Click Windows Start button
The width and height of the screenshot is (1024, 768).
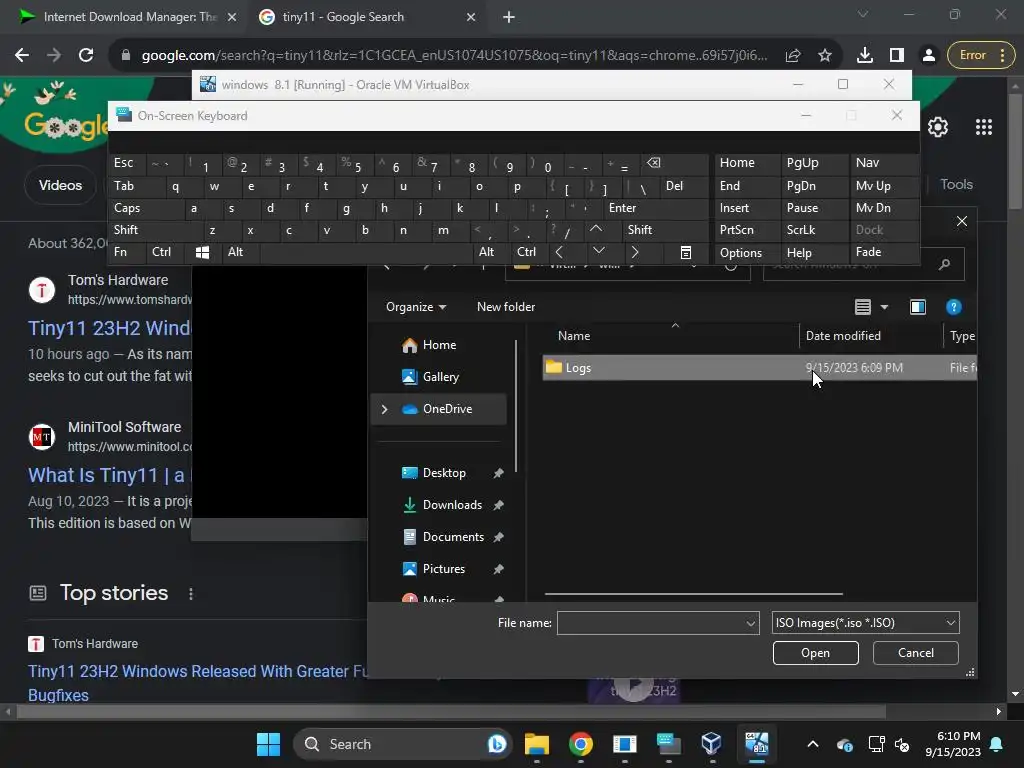point(268,744)
